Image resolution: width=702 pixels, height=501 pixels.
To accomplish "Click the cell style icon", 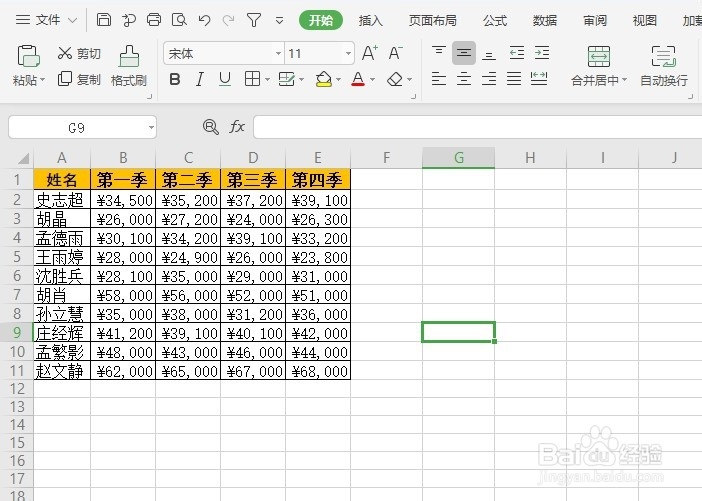I will click(287, 79).
